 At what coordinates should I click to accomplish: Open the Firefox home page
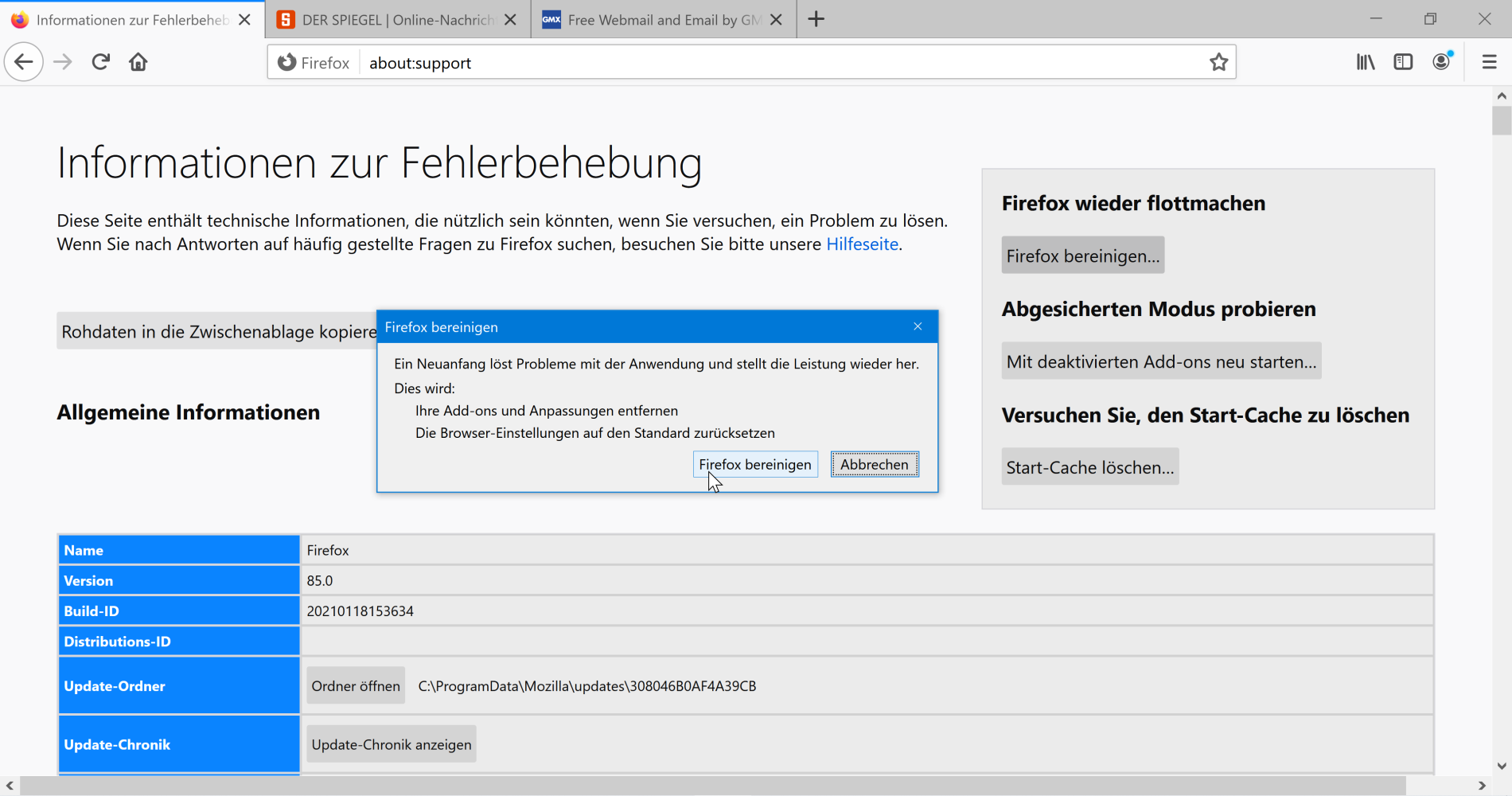pos(138,62)
